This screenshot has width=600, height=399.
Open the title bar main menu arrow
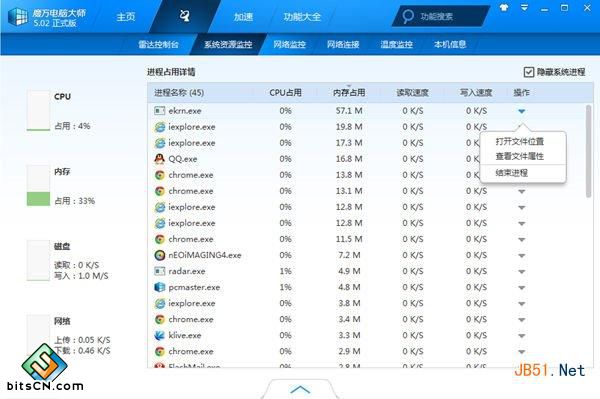525,8
